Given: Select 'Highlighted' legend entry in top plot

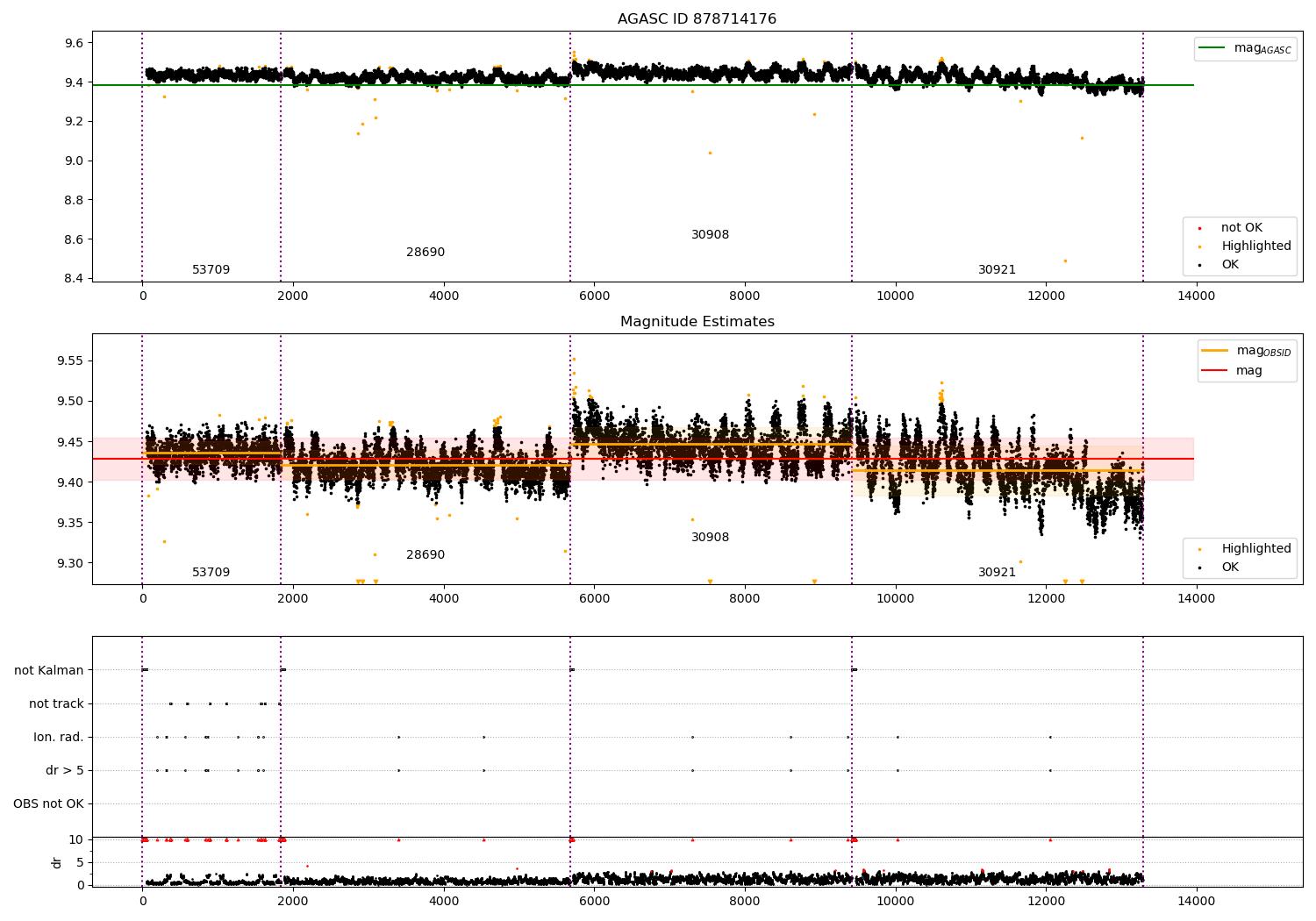Looking at the screenshot, I should click(1255, 246).
